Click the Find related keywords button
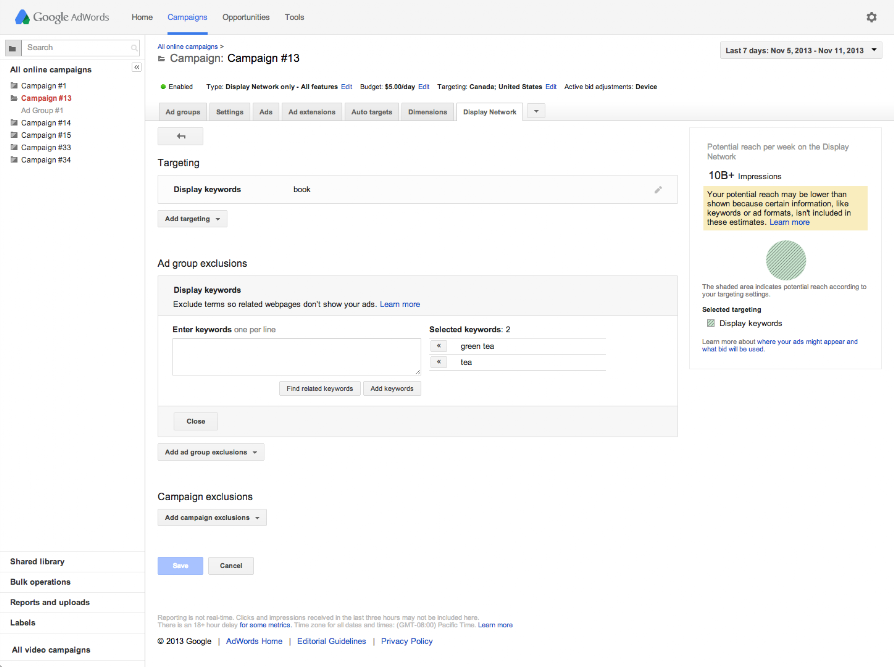895x667 pixels. 319,388
